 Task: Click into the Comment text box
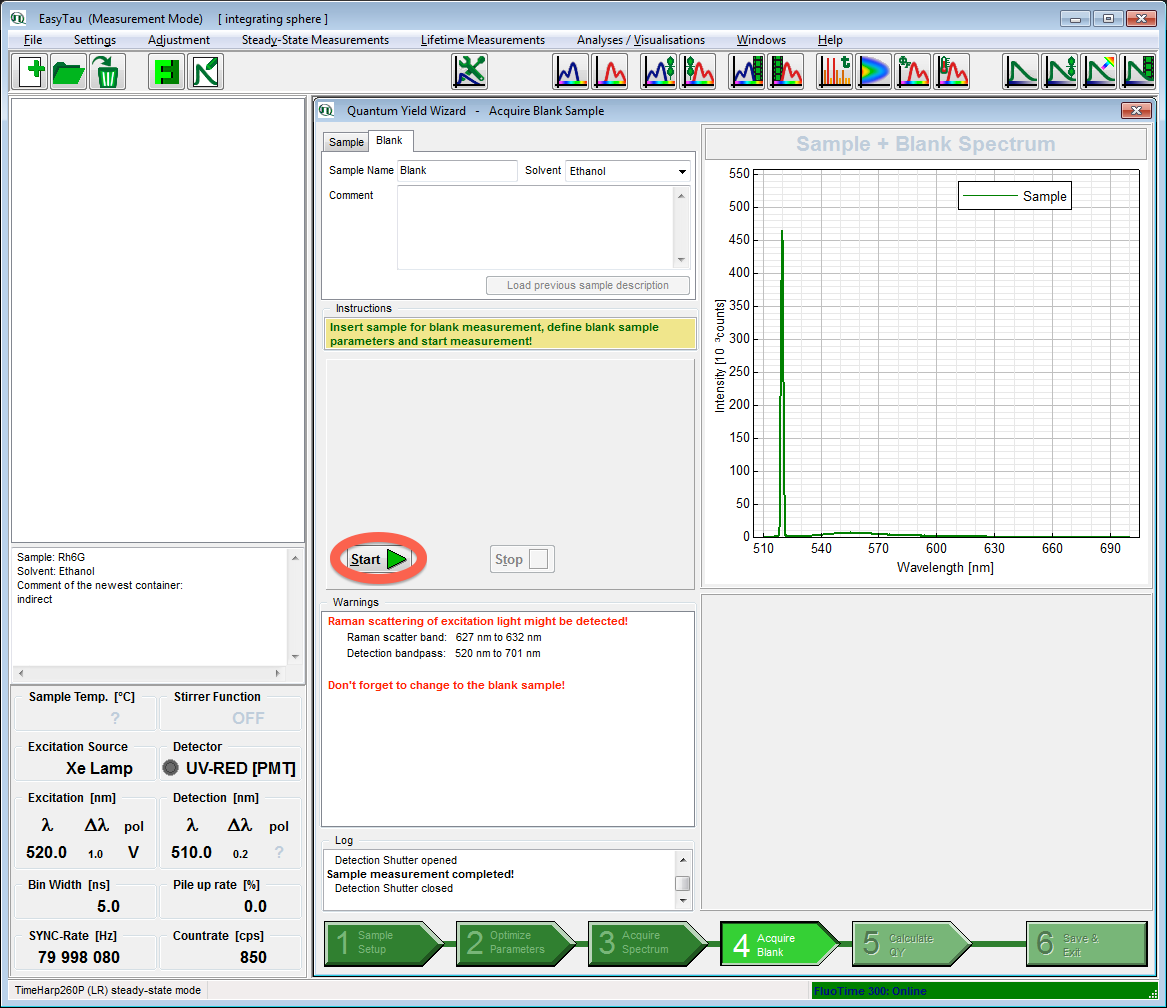coord(535,228)
